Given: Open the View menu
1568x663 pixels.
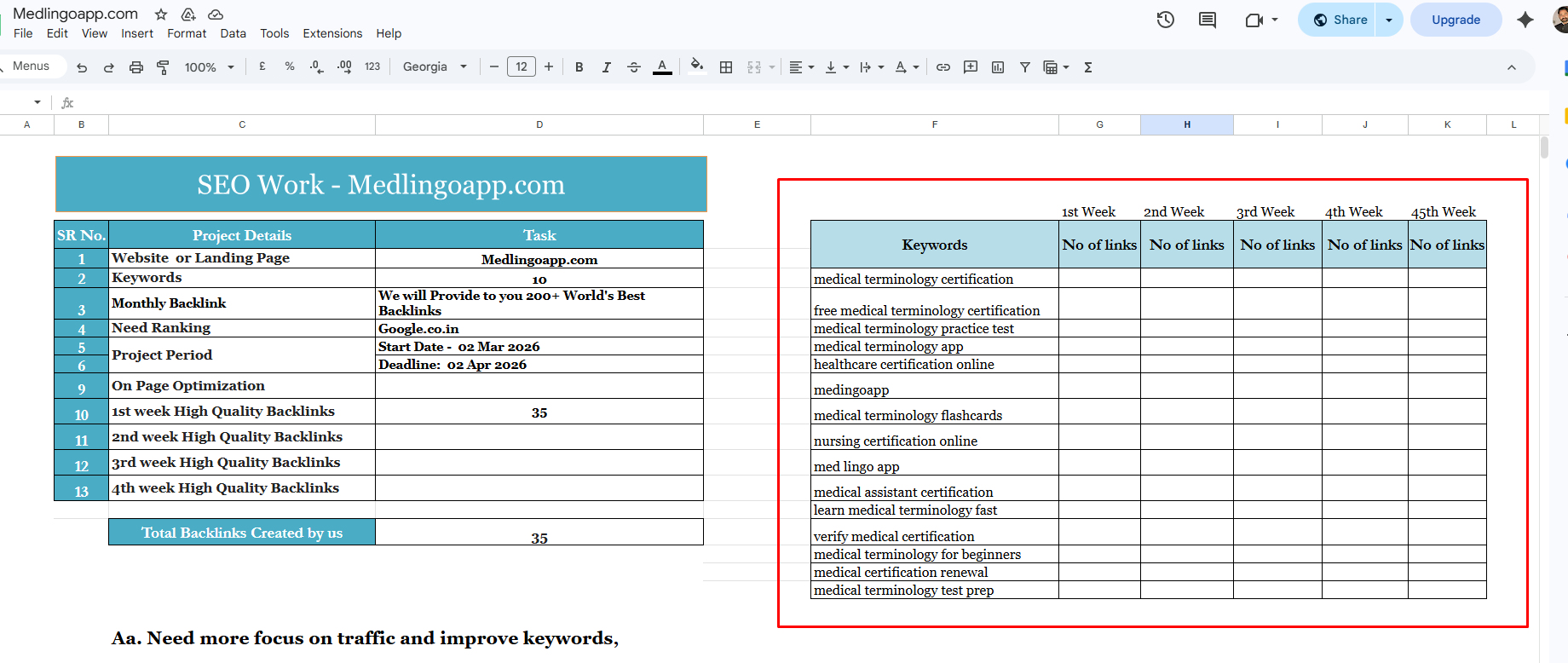Looking at the screenshot, I should 95,33.
